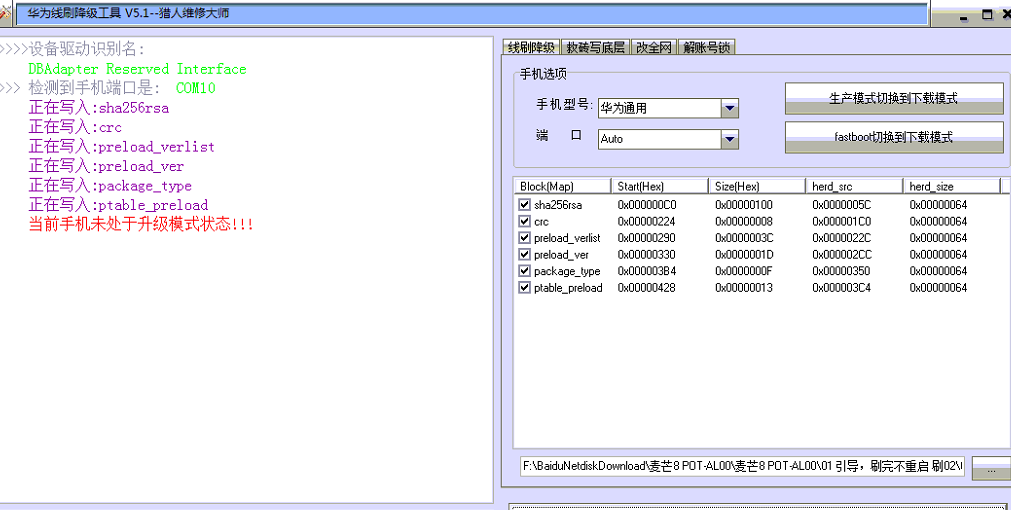1011x510 pixels.
Task: Select start value 0x00000330
Action: point(647,255)
